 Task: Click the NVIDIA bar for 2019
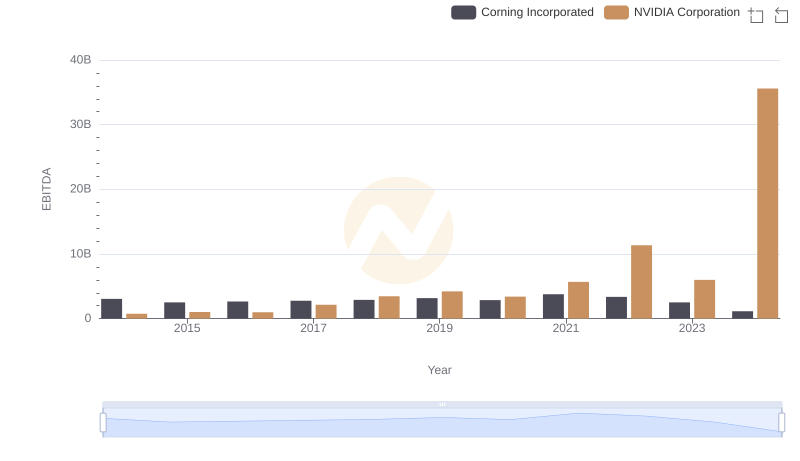click(452, 305)
